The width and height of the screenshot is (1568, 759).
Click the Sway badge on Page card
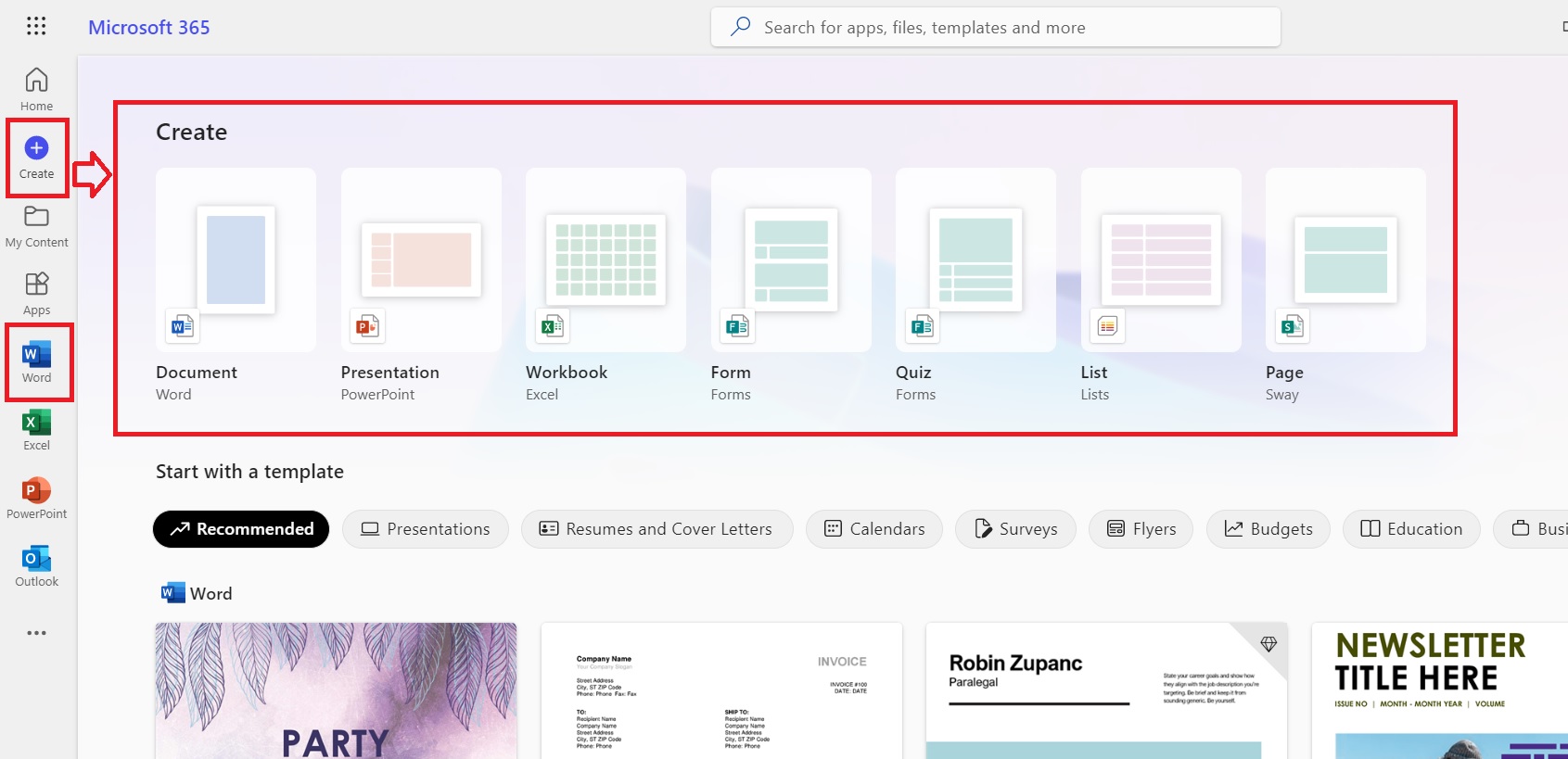click(x=1292, y=326)
